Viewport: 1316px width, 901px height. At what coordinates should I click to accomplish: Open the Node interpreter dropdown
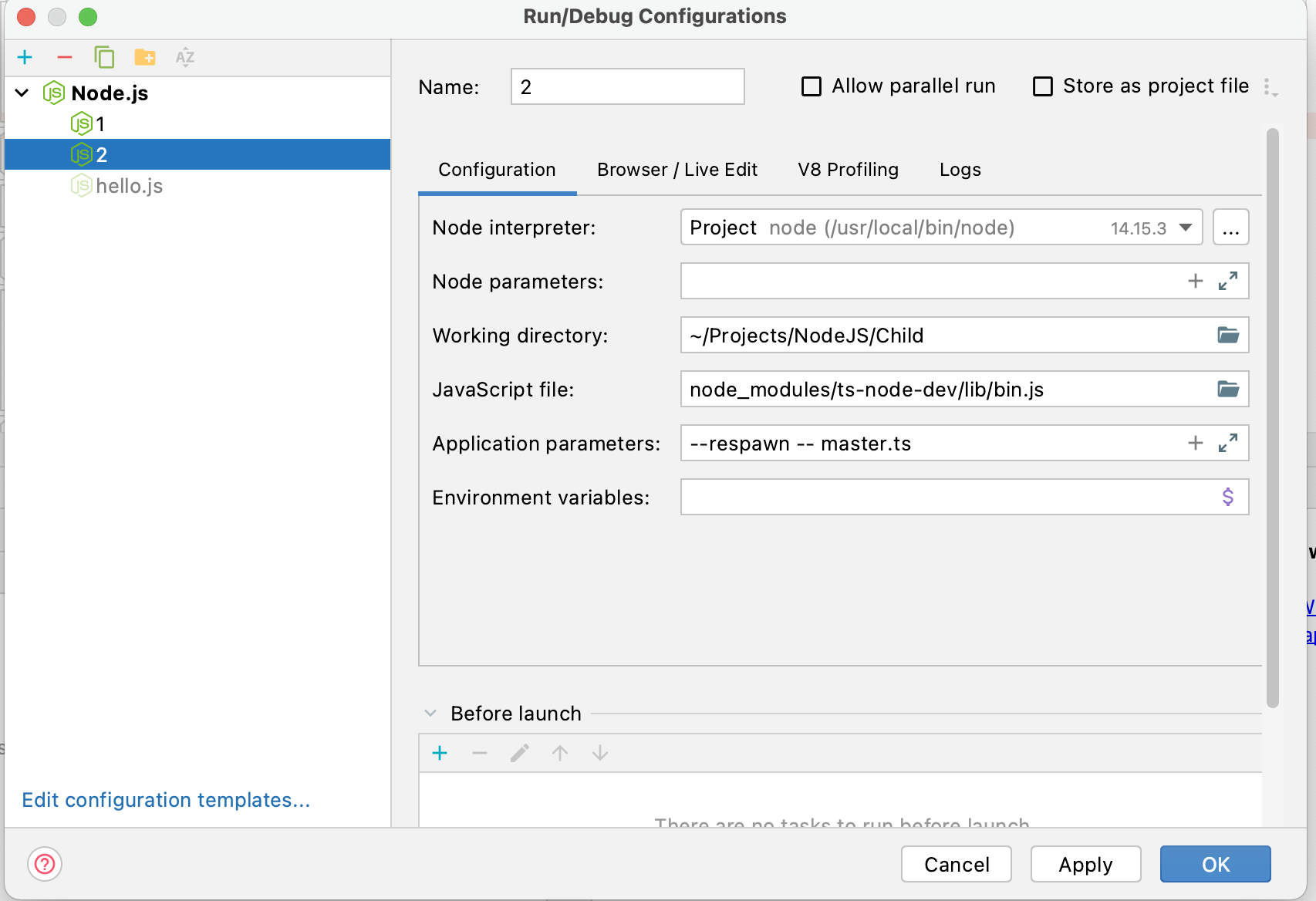941,228
